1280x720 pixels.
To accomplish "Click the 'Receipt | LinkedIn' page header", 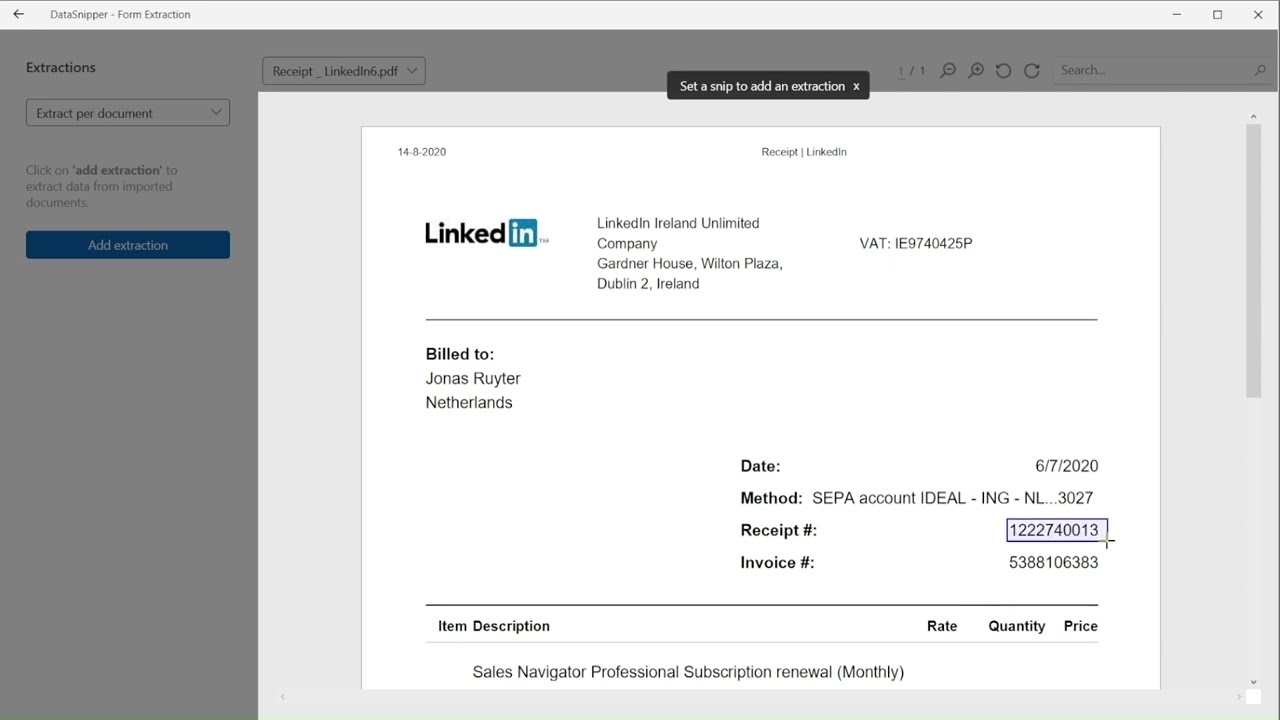I will click(804, 152).
